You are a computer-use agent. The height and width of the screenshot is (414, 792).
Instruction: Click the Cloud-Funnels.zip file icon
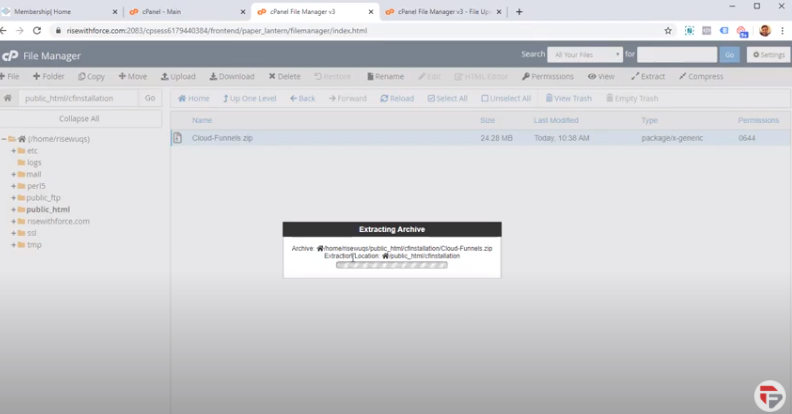point(178,138)
